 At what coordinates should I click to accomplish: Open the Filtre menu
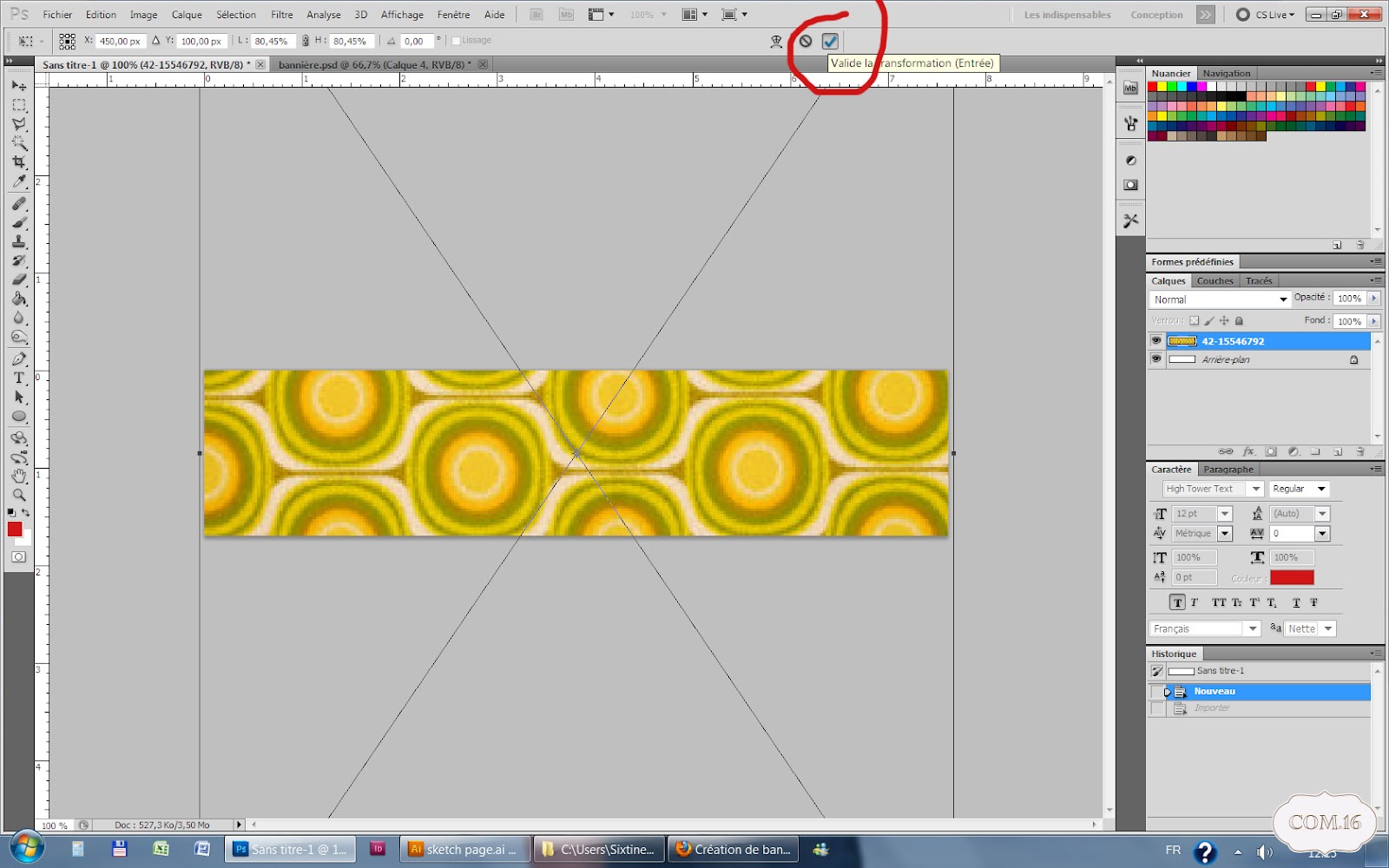pyautogui.click(x=282, y=15)
